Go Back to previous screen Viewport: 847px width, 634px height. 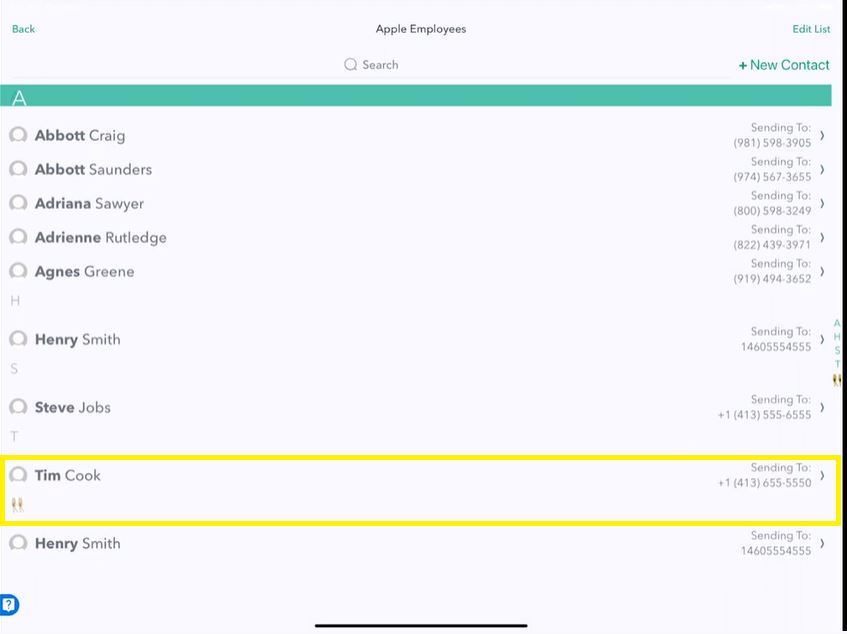(x=23, y=29)
